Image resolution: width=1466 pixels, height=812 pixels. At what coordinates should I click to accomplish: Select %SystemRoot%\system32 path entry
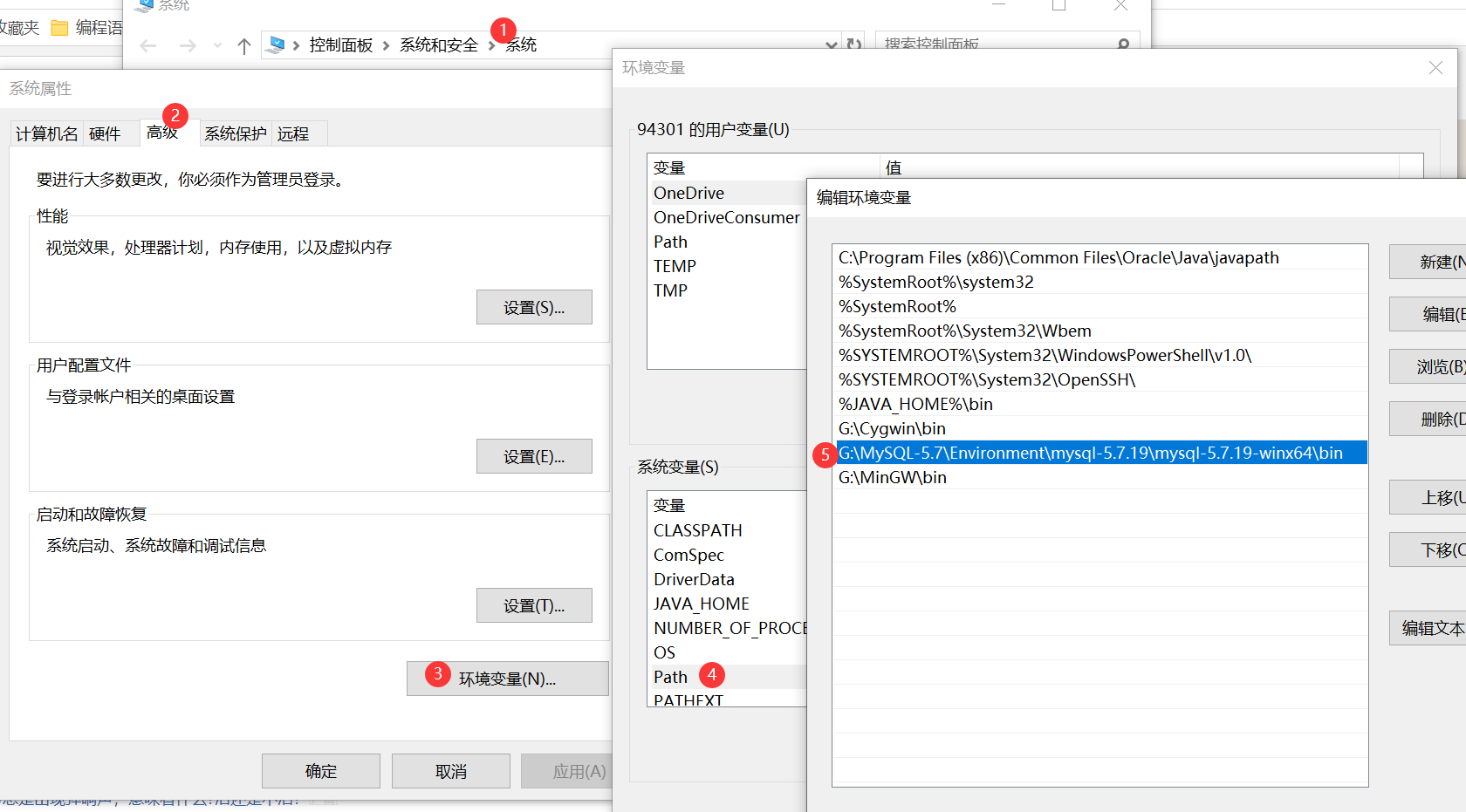coord(1099,282)
